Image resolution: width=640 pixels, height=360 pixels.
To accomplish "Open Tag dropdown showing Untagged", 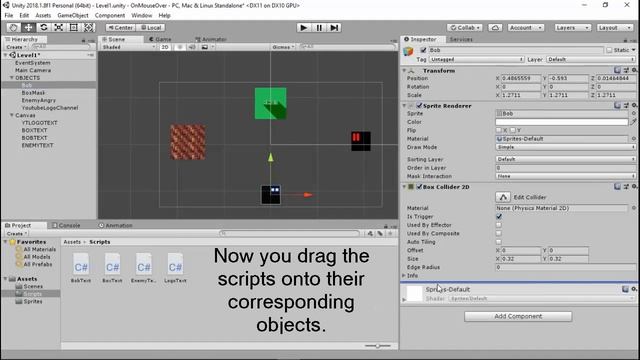I will (x=476, y=60).
